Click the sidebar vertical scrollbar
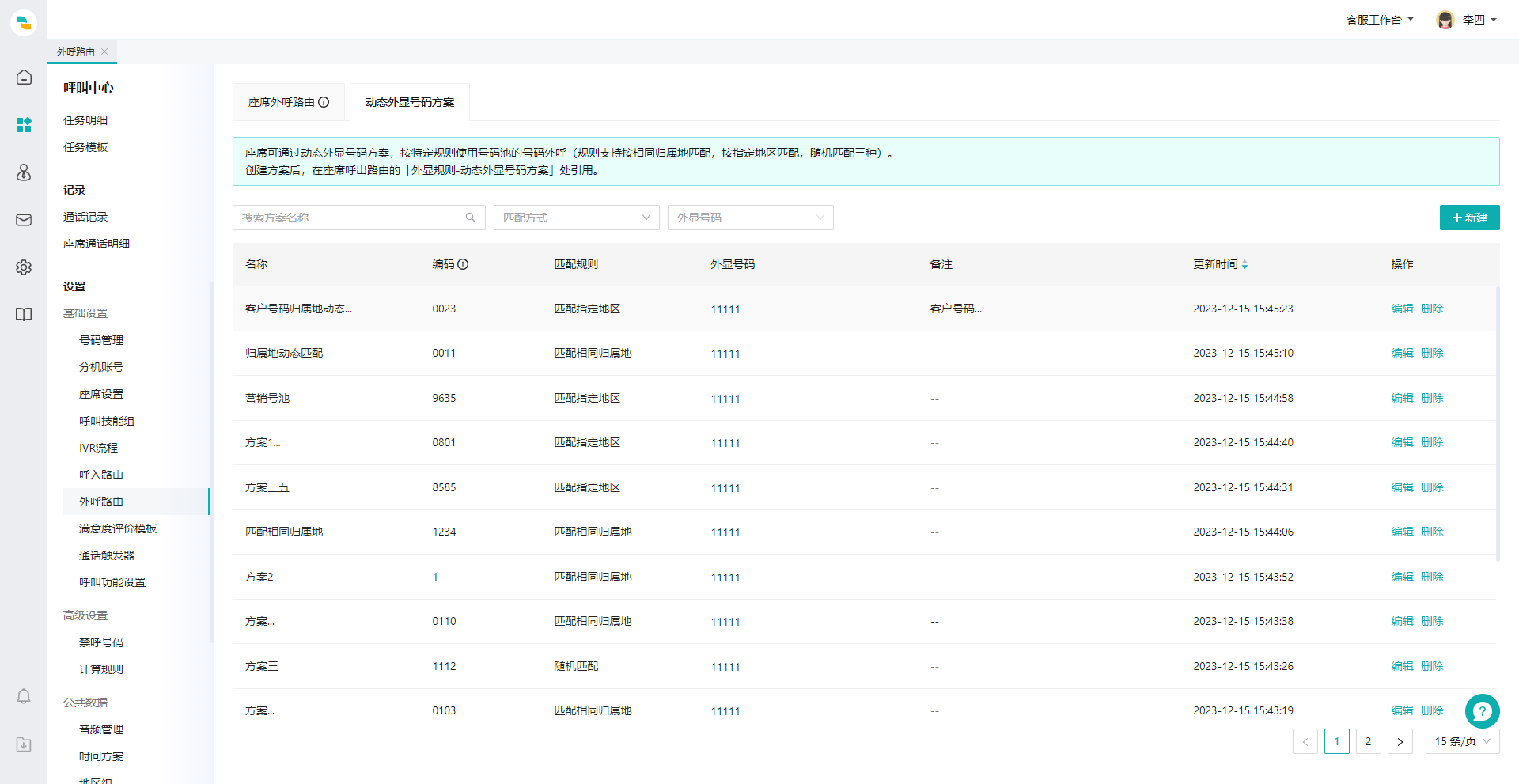 (x=211, y=463)
